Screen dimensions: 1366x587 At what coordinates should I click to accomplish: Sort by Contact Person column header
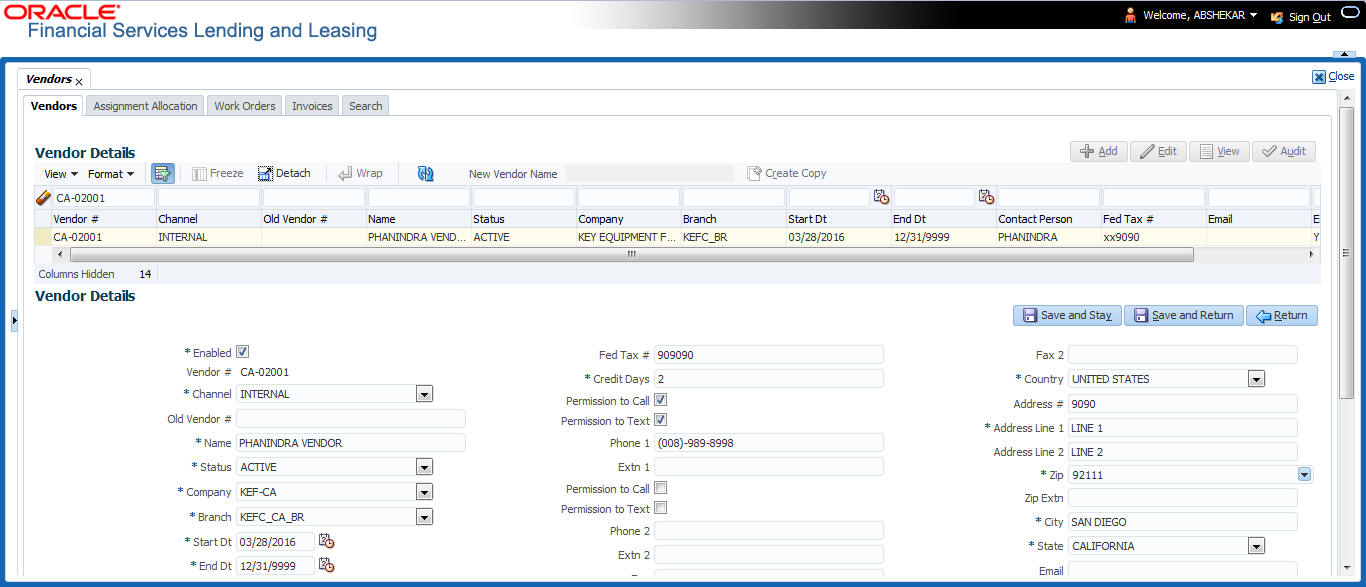pyautogui.click(x=1035, y=219)
